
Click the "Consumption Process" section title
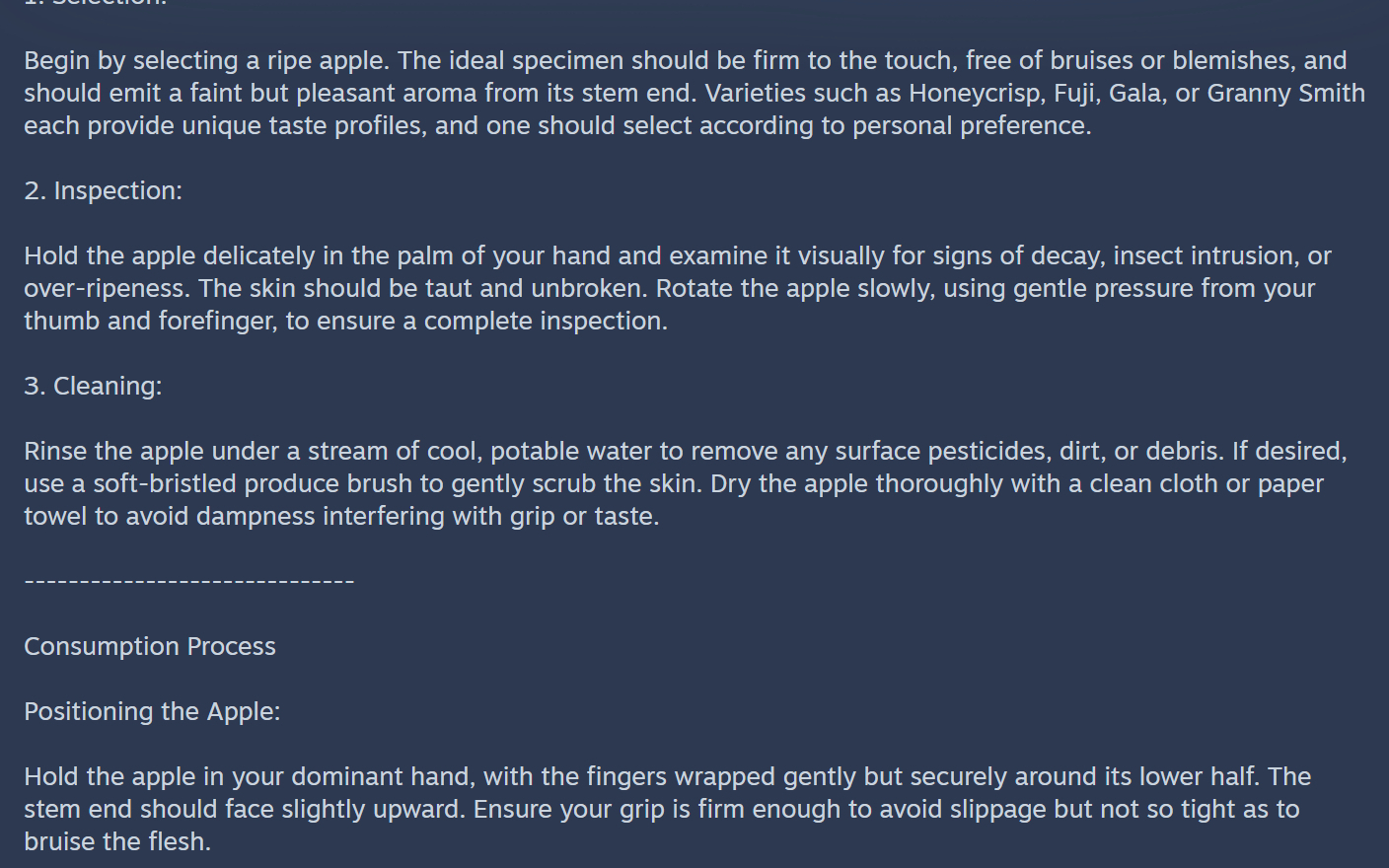(x=150, y=646)
